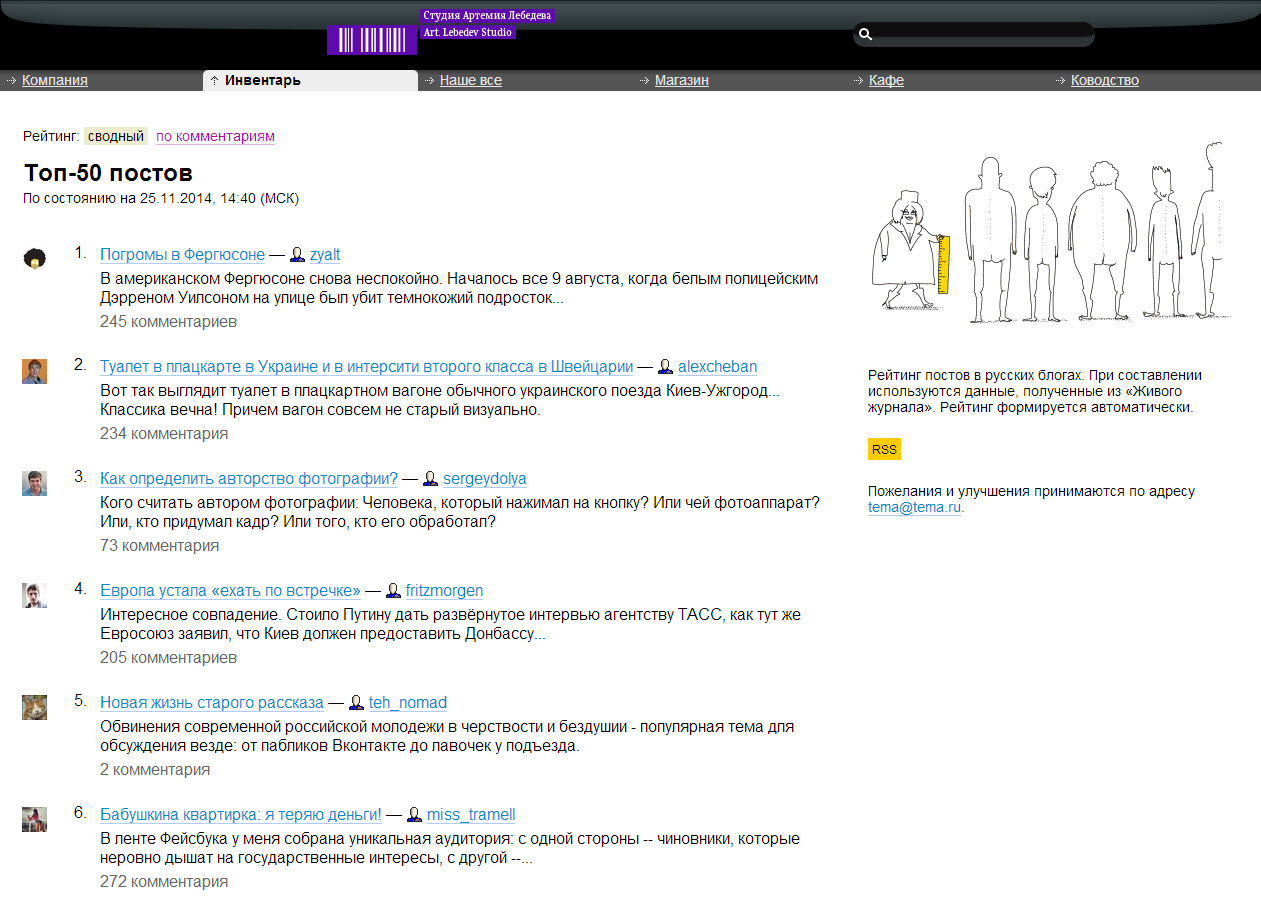This screenshot has height=905, width=1261.
Task: Visit sergeydolya's blog link
Action: coord(485,479)
